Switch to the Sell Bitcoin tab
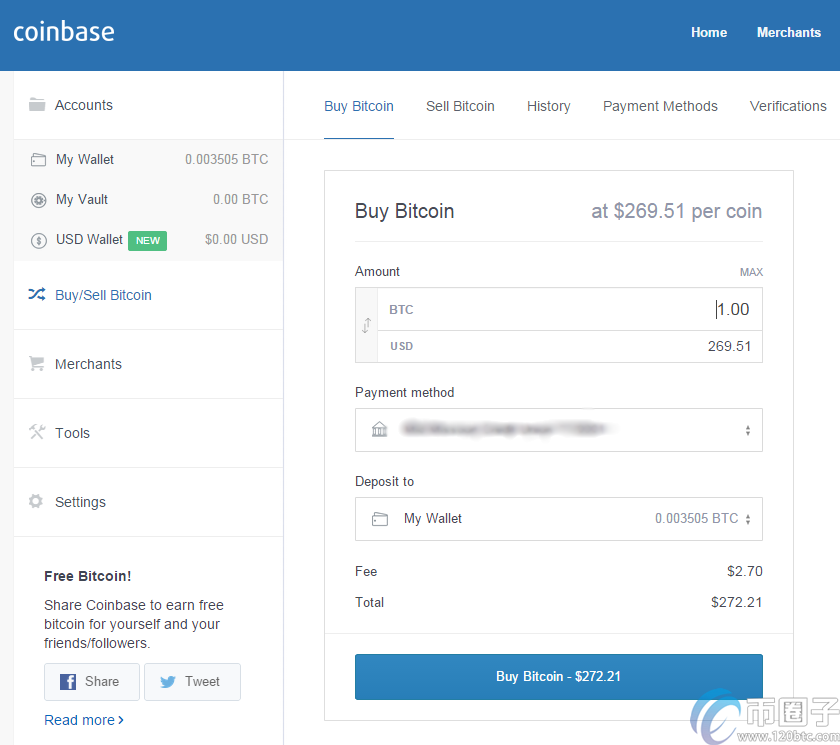840x745 pixels. click(x=460, y=106)
